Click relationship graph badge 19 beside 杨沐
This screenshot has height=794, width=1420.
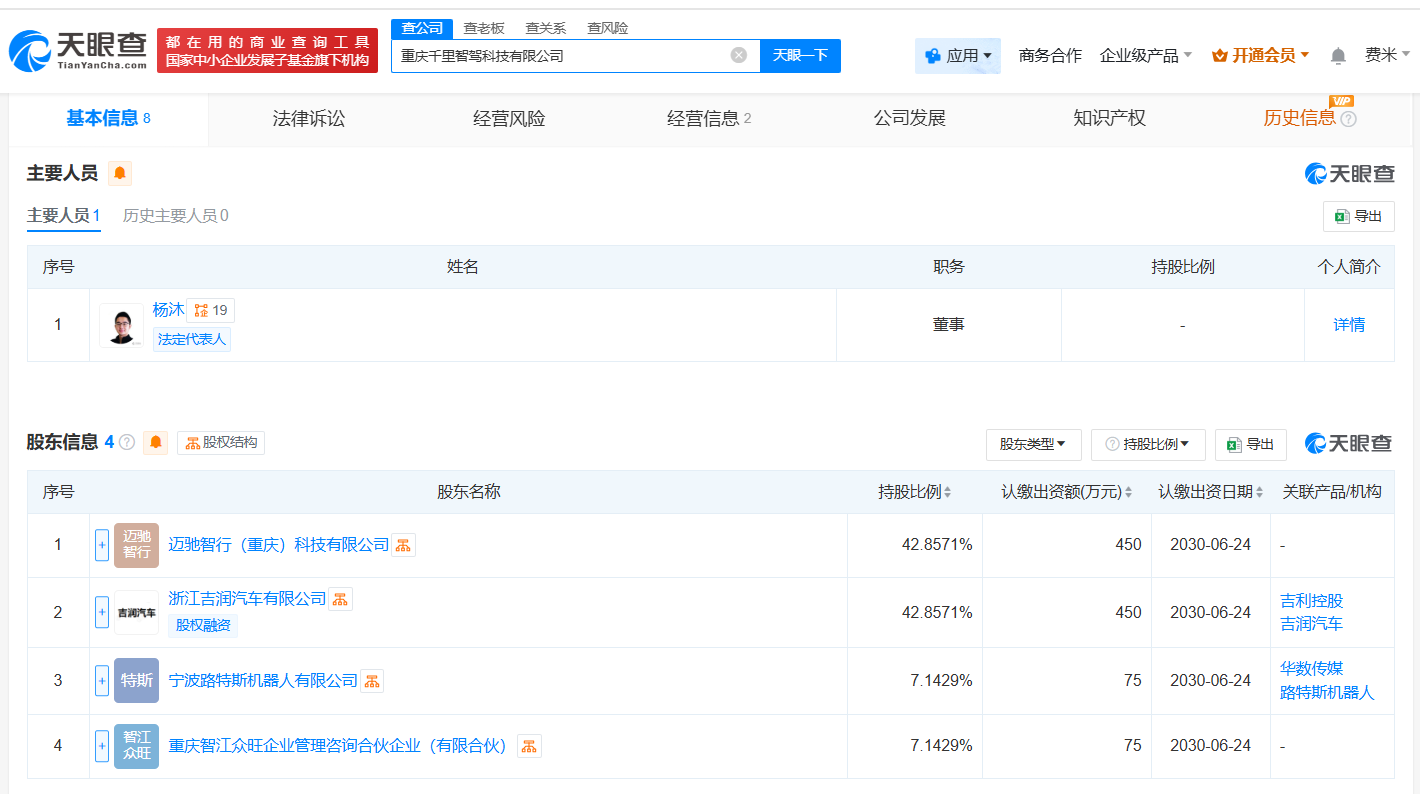[211, 311]
